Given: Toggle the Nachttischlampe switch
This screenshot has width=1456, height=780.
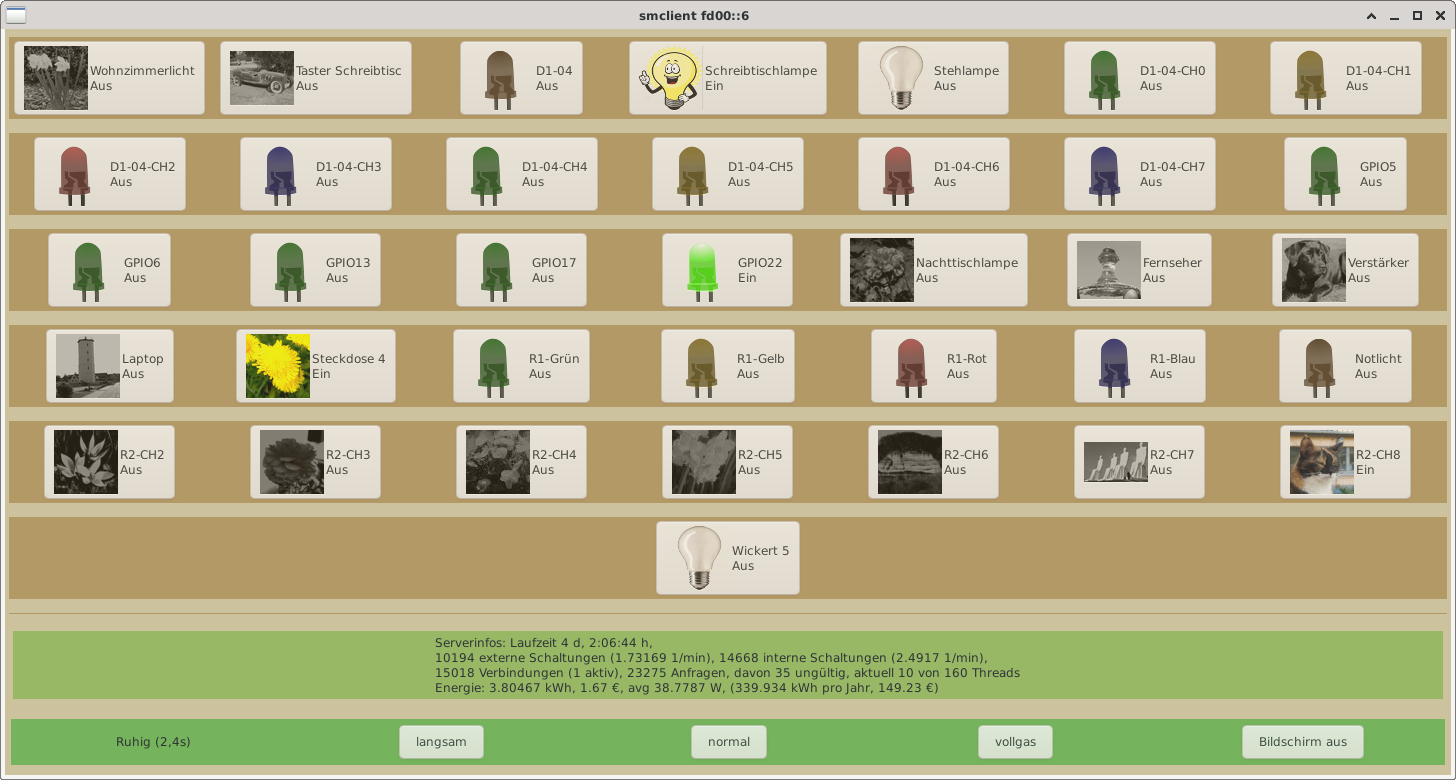Looking at the screenshot, I should pyautogui.click(x=934, y=270).
